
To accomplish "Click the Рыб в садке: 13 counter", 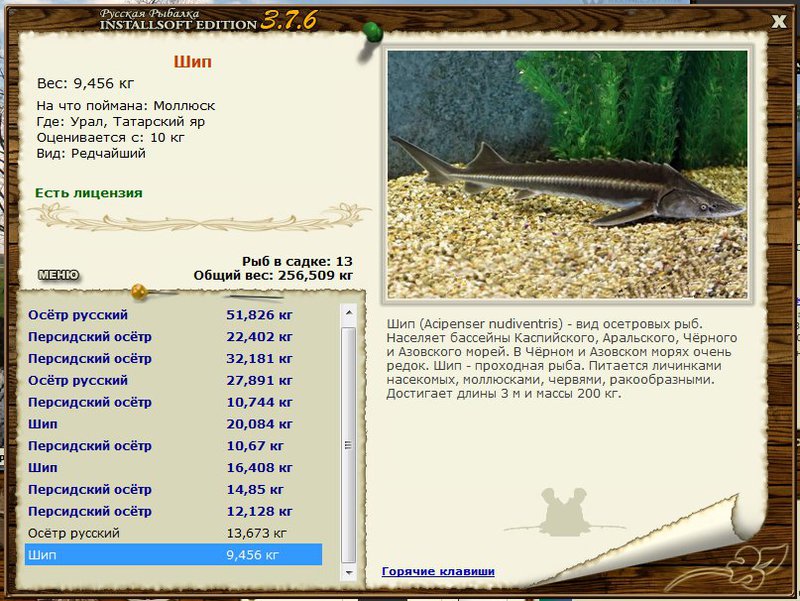I will (297, 261).
